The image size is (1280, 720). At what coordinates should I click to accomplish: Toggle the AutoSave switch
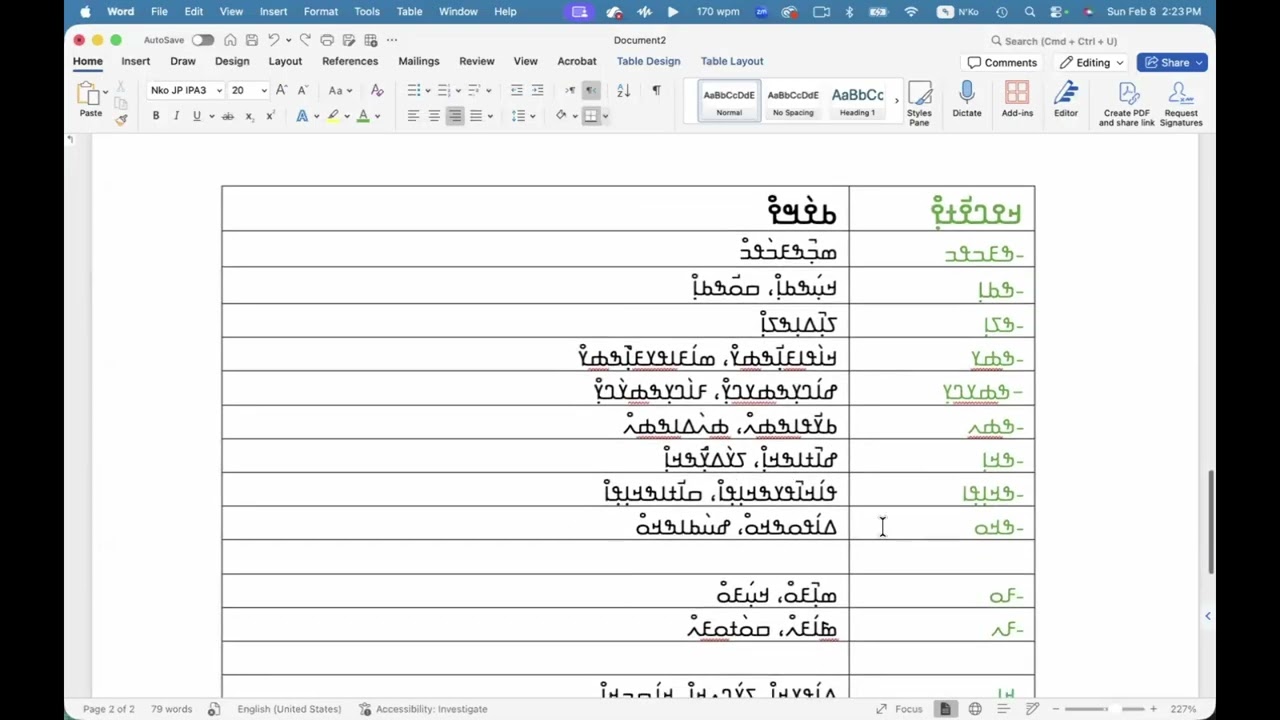pos(203,40)
